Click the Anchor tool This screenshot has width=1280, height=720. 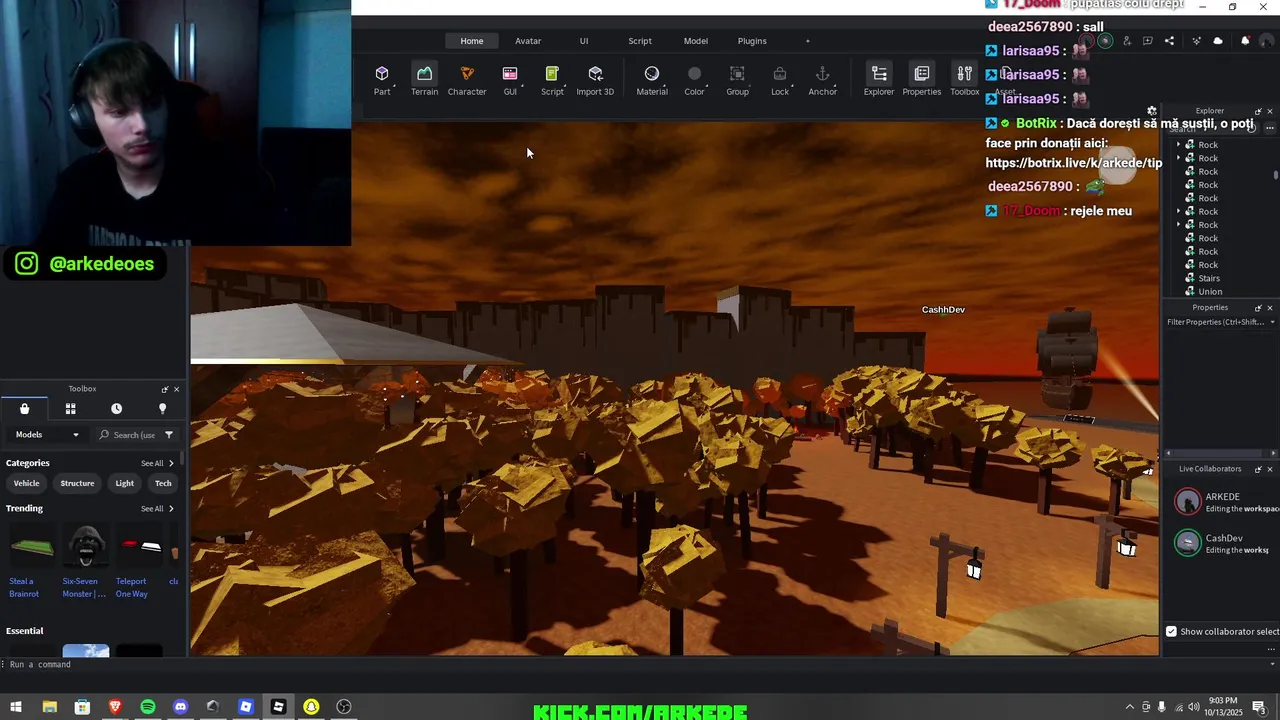pyautogui.click(x=822, y=80)
